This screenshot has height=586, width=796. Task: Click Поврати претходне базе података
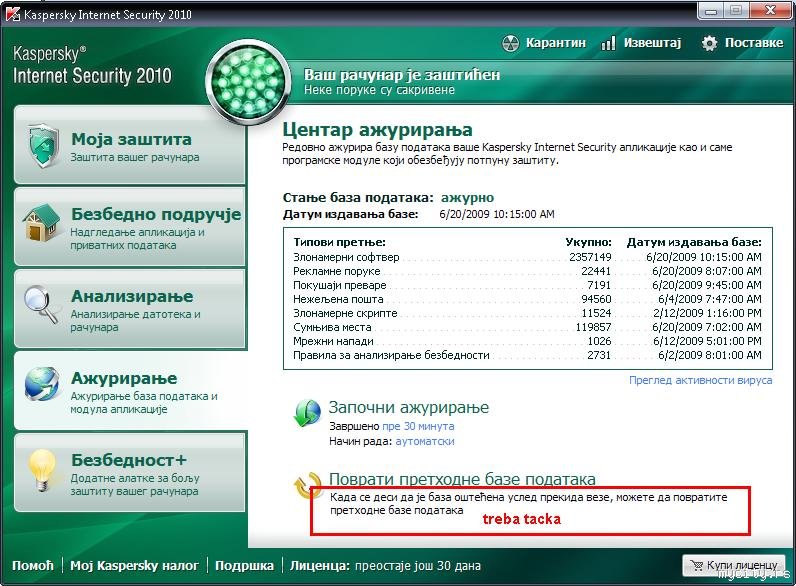[x=462, y=479]
